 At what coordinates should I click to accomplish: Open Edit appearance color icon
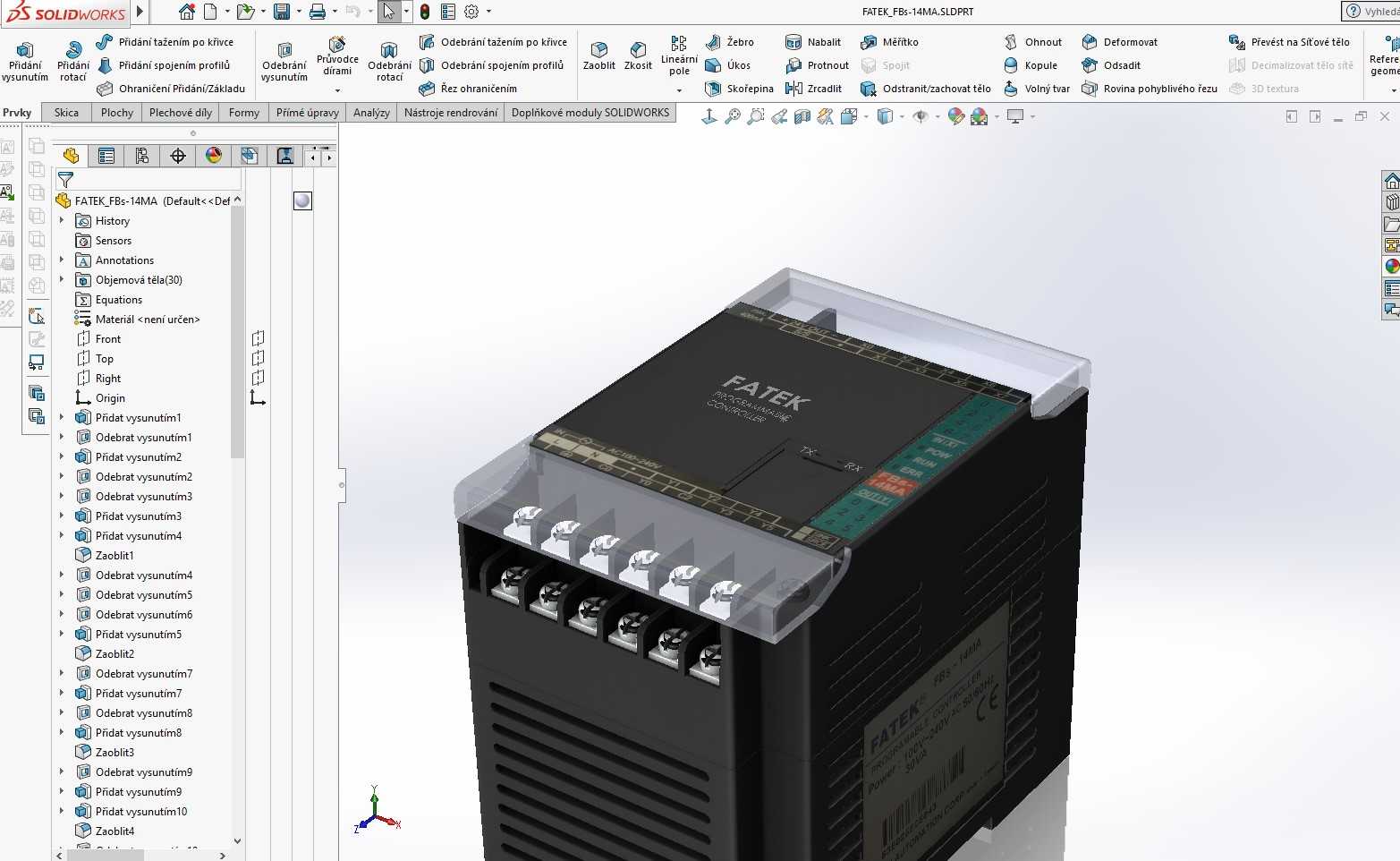tap(956, 116)
